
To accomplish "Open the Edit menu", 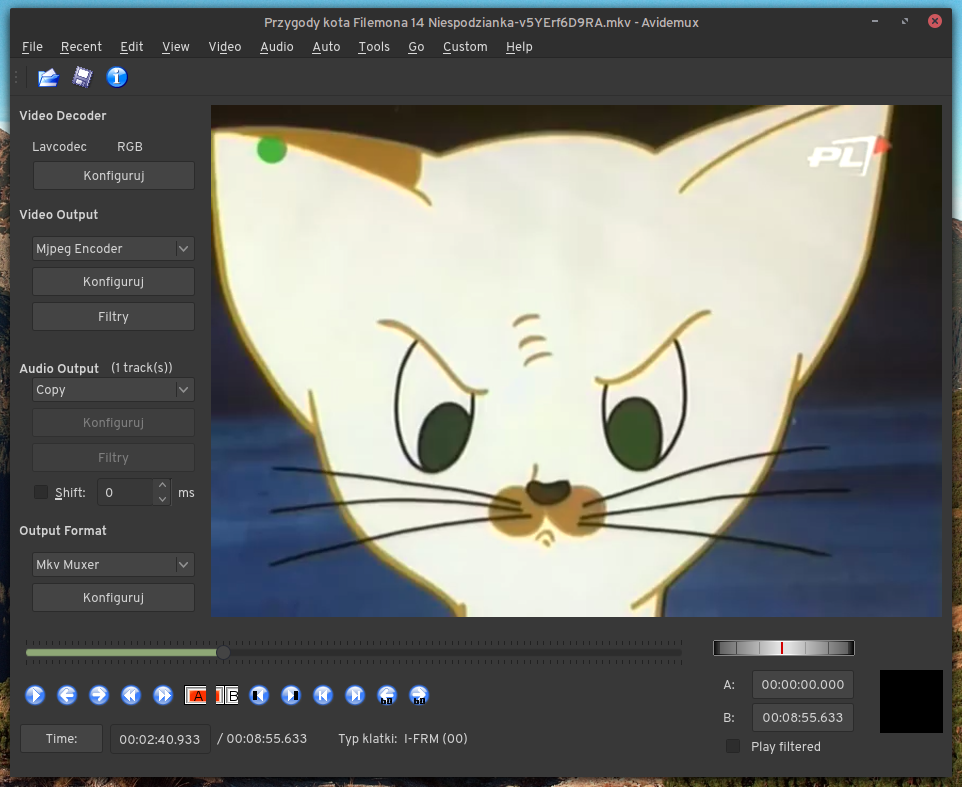I will click(131, 47).
